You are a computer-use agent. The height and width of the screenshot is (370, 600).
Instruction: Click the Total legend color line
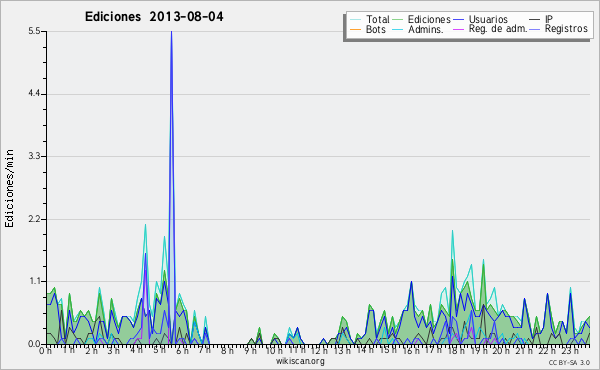(355, 20)
